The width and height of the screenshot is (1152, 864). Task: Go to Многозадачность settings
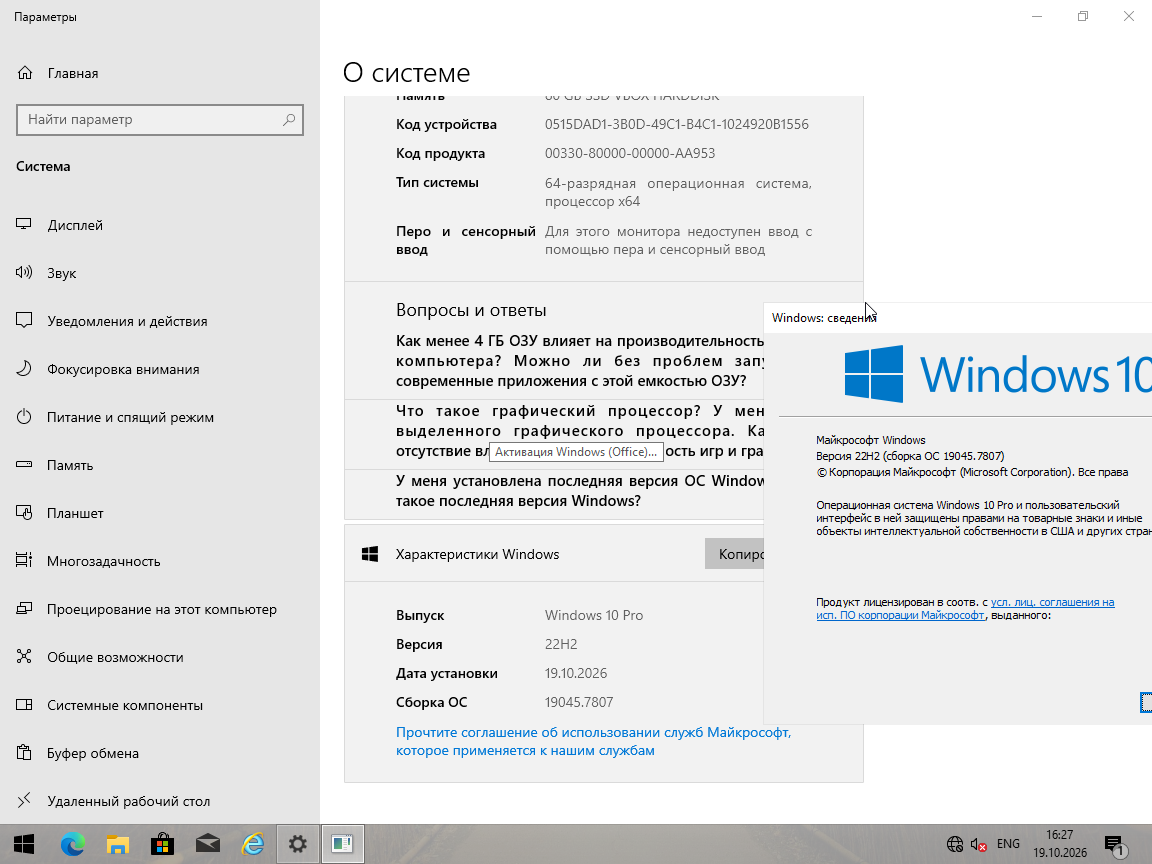point(104,561)
